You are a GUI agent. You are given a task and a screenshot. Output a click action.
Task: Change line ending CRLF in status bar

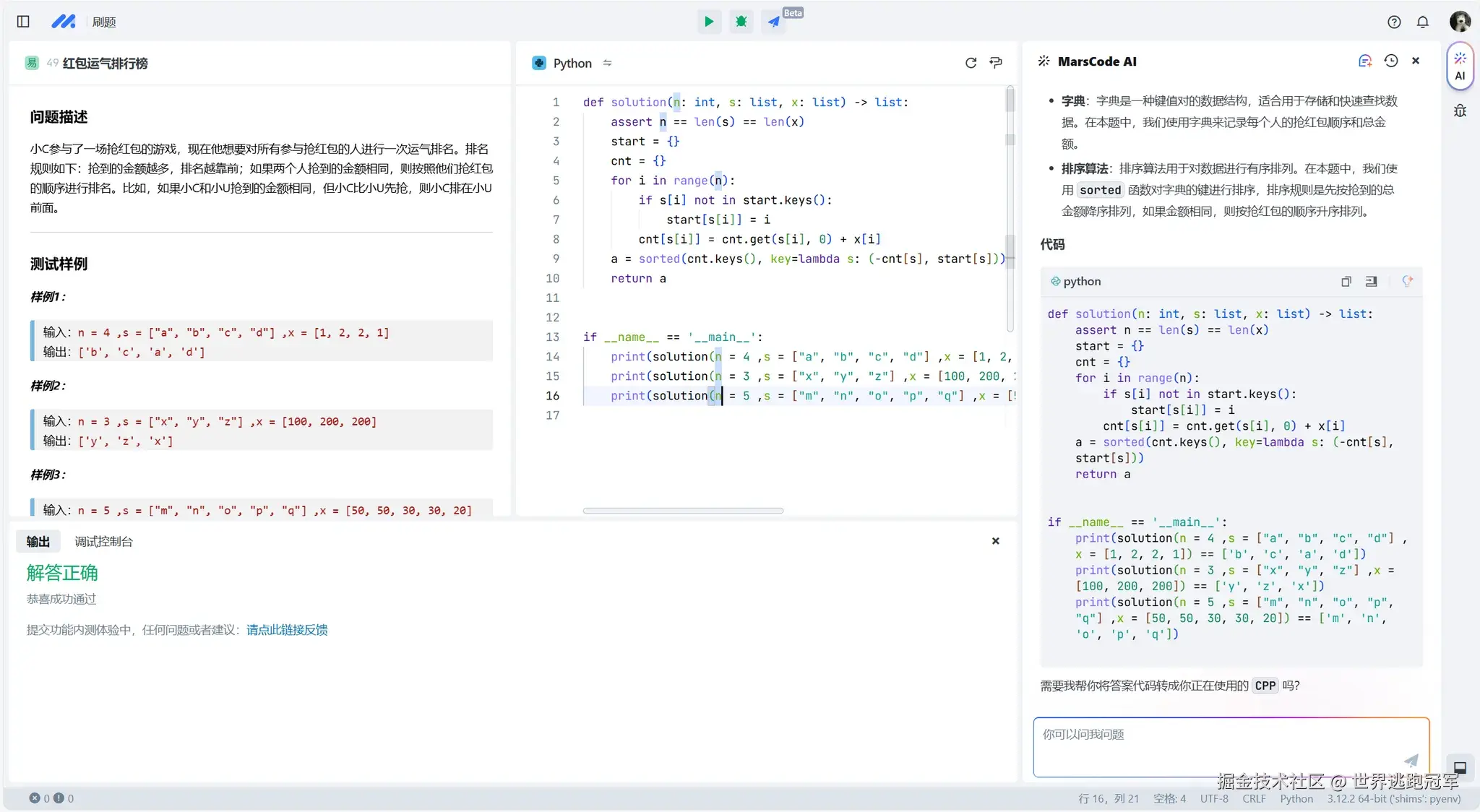1254,798
